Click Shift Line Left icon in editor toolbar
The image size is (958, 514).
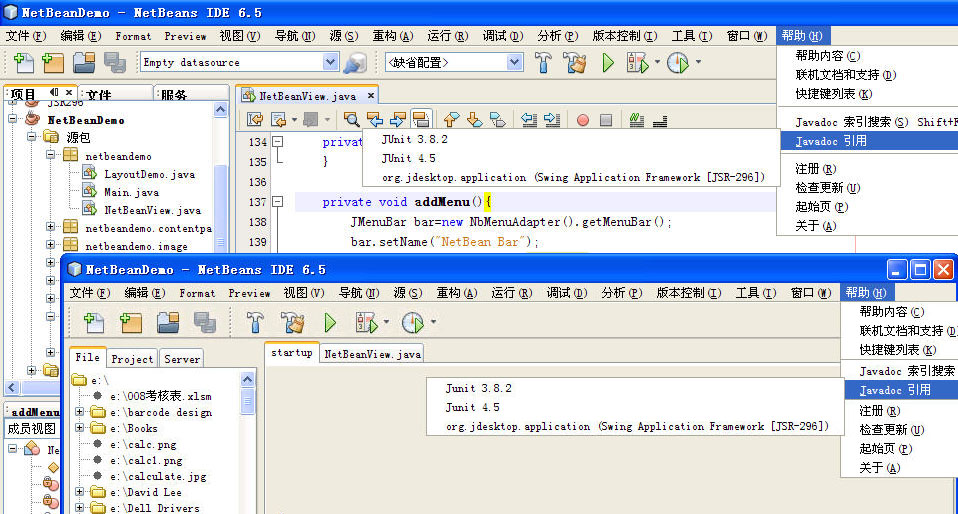point(529,119)
